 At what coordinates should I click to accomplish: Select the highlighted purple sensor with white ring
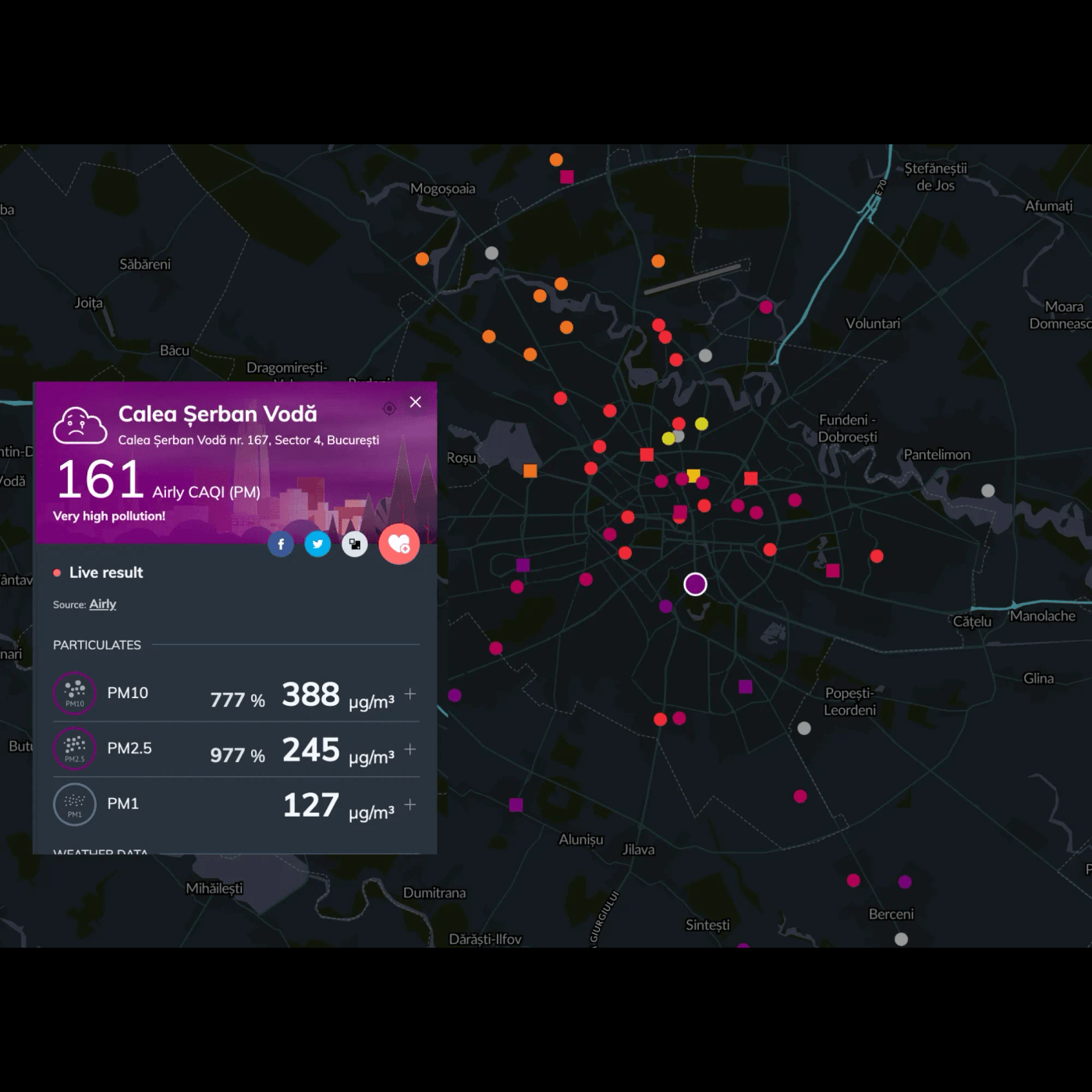[x=695, y=584]
